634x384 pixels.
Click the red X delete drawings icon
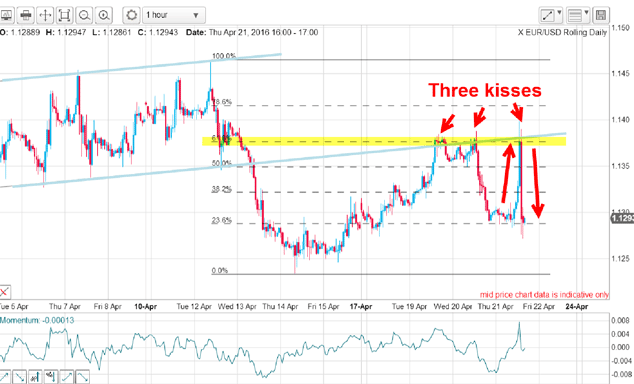(x=4, y=292)
